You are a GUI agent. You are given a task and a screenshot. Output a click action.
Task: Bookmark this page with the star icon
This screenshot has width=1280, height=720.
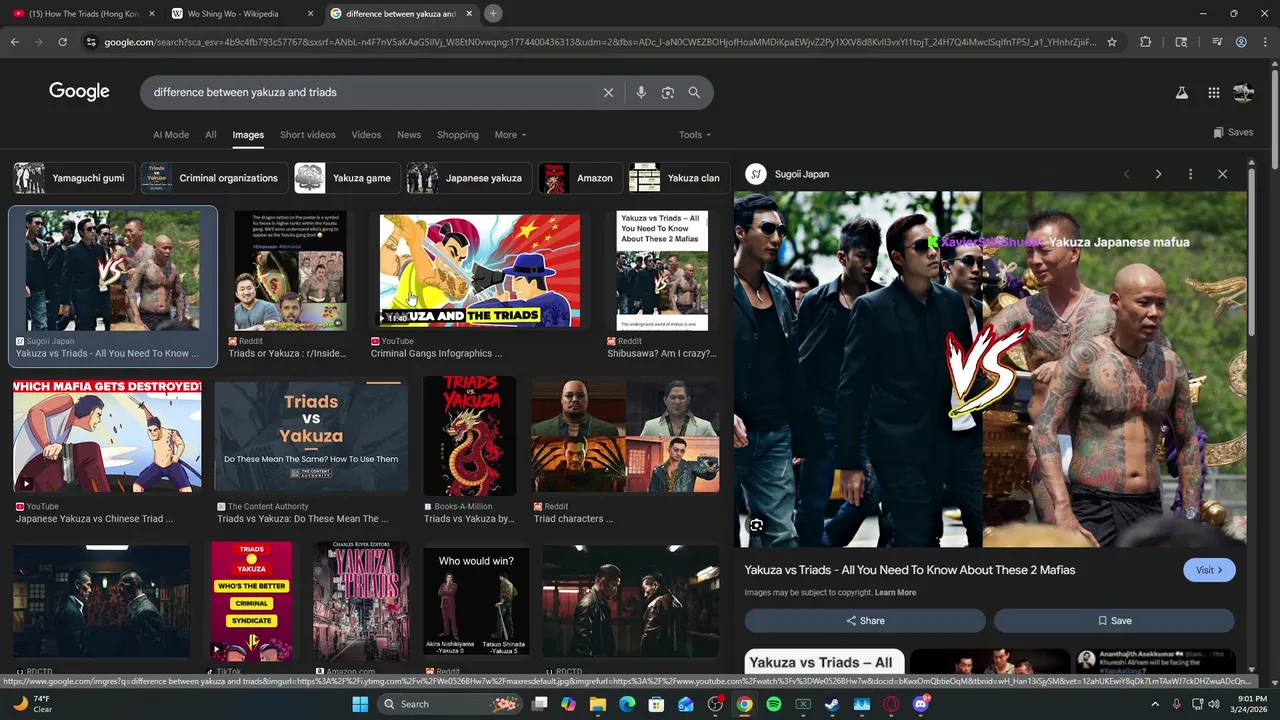click(x=1112, y=42)
